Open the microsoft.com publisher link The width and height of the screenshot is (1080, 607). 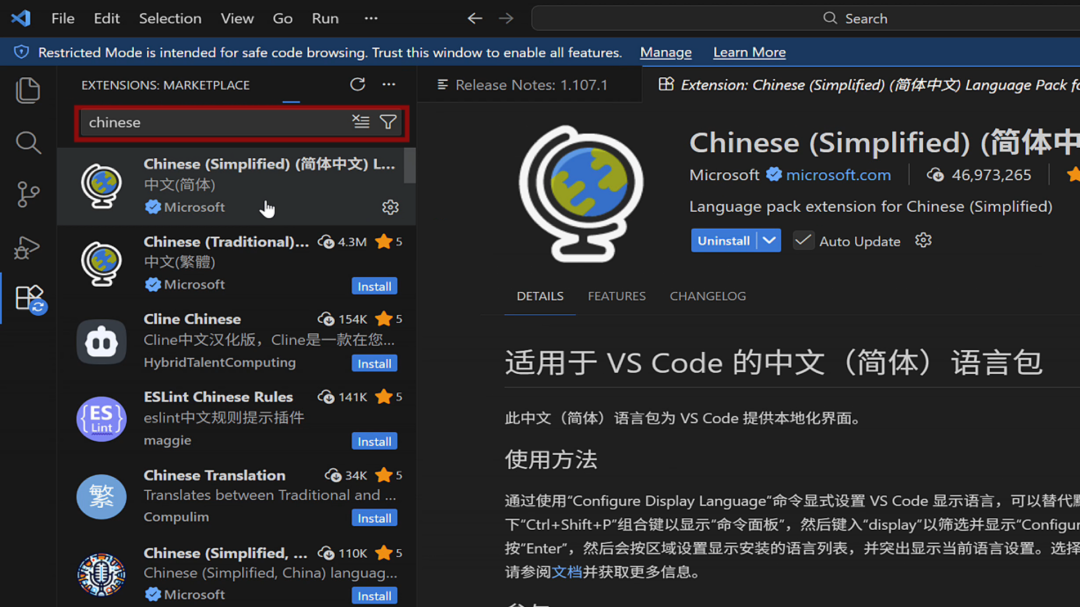click(838, 174)
